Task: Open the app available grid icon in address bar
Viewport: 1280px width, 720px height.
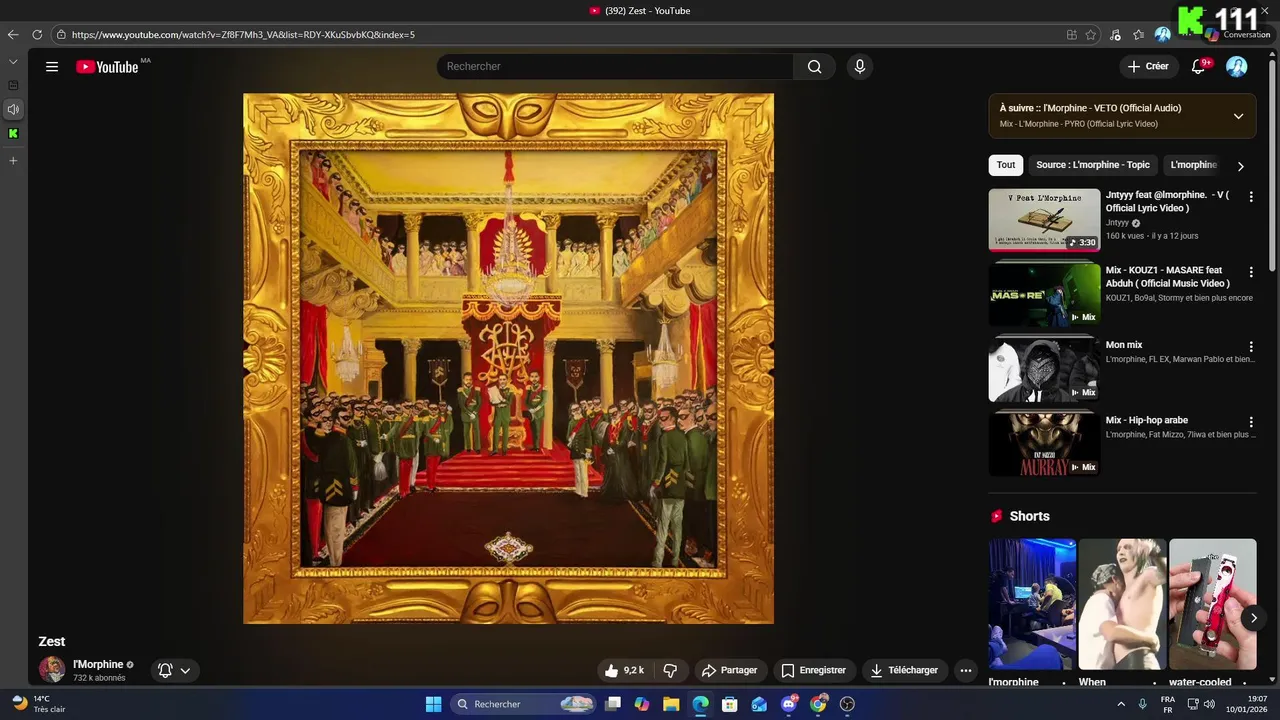Action: point(1072,35)
